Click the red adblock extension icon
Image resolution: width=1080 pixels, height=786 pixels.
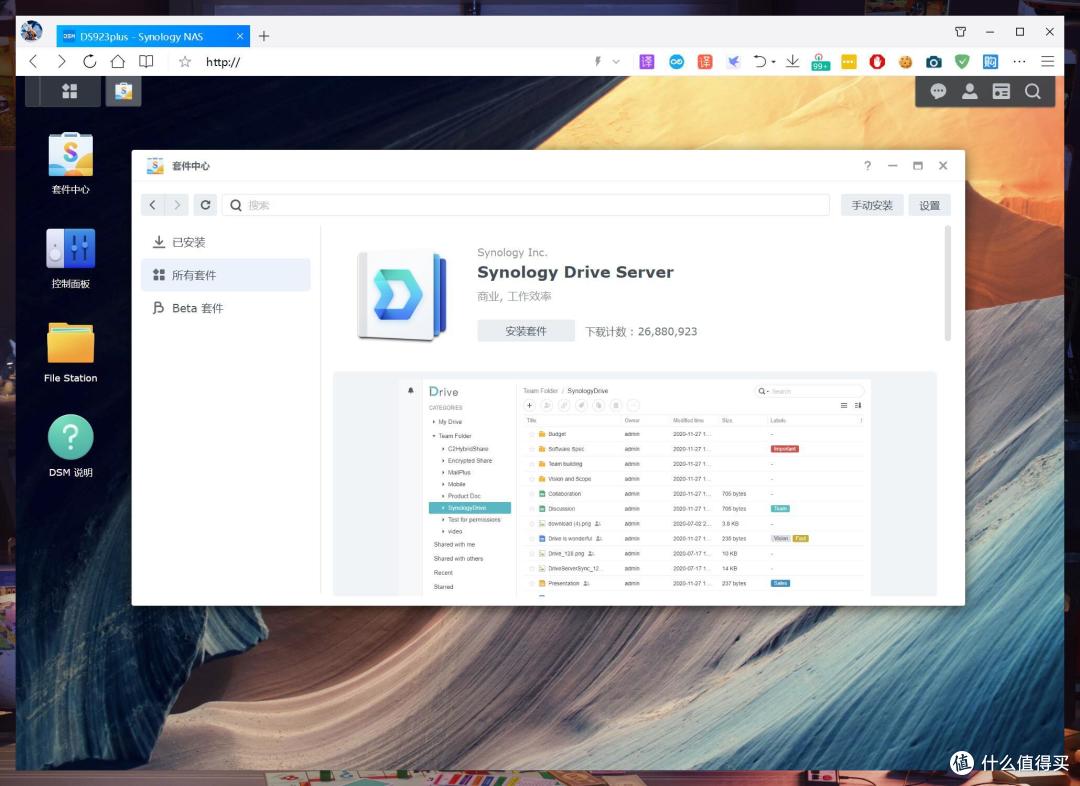click(x=877, y=62)
